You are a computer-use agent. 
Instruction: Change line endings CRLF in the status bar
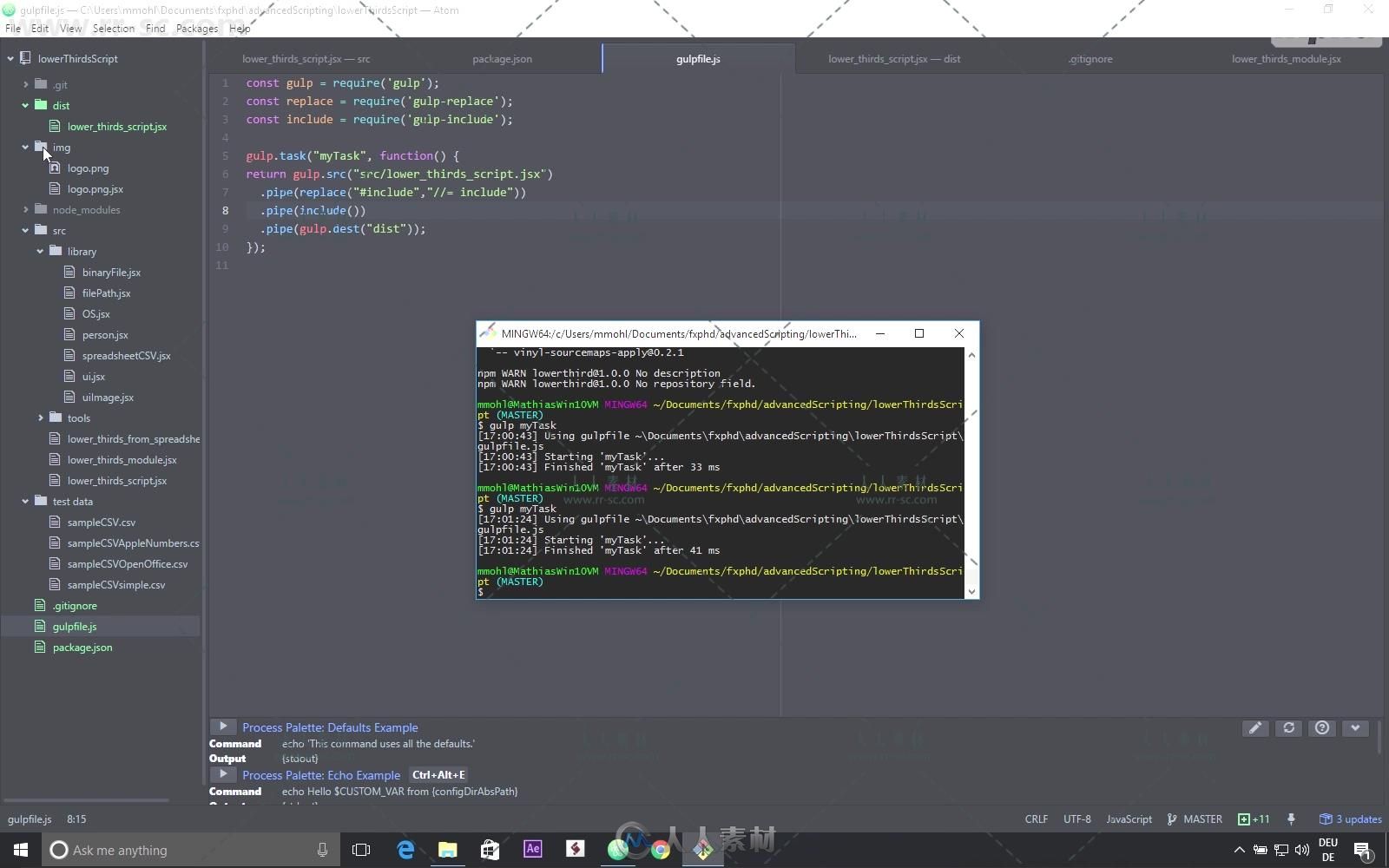(x=1037, y=819)
